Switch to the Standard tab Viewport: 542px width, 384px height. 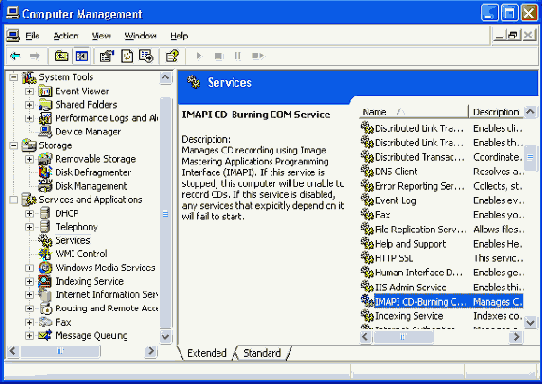pyautogui.click(x=262, y=353)
